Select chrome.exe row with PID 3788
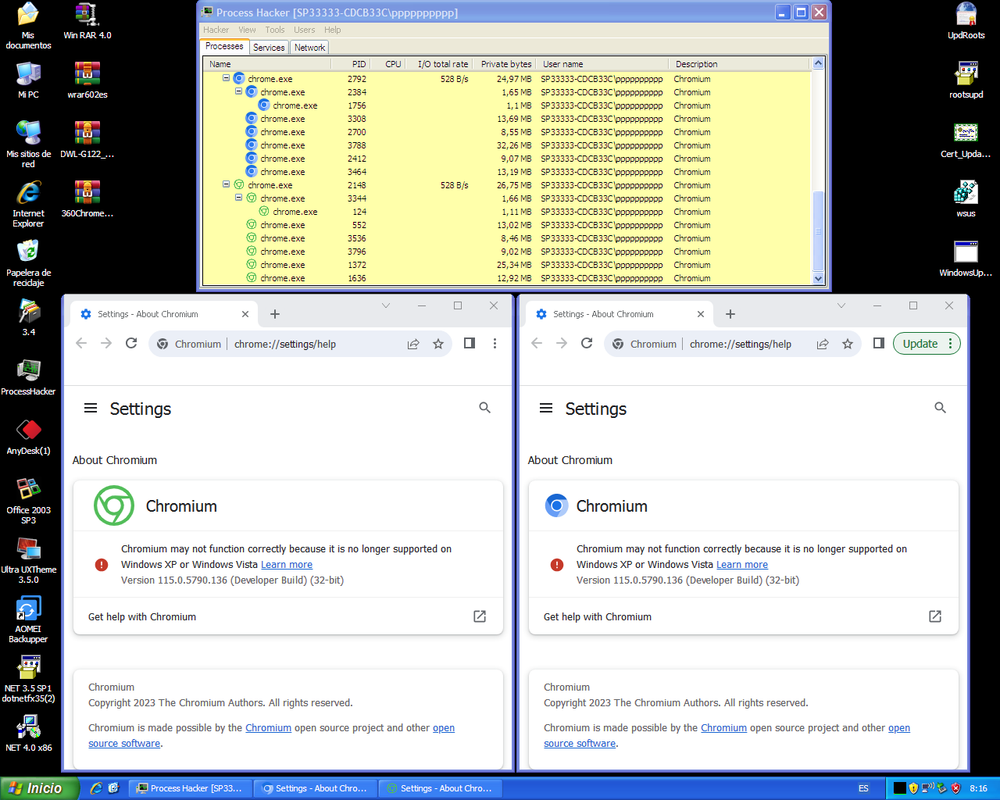The height and width of the screenshot is (800, 1000). pos(507,145)
